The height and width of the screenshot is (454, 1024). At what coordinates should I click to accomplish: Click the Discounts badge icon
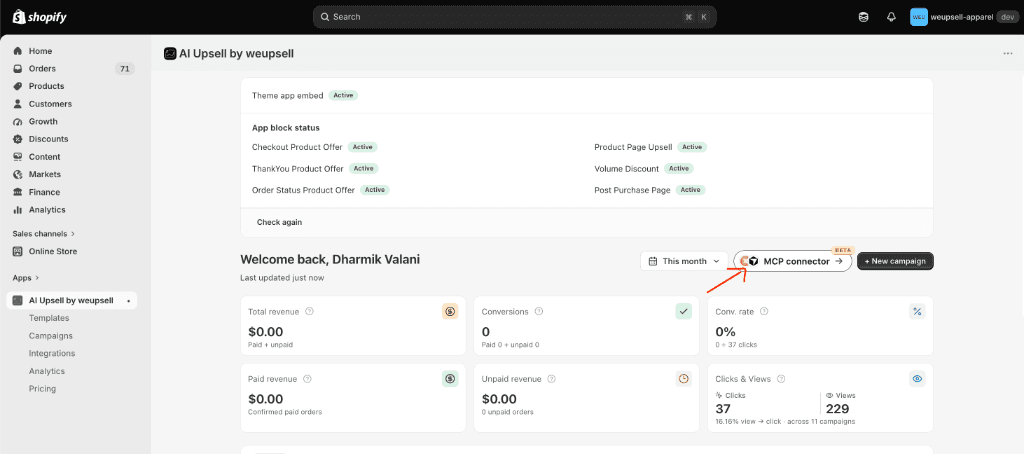pos(18,139)
